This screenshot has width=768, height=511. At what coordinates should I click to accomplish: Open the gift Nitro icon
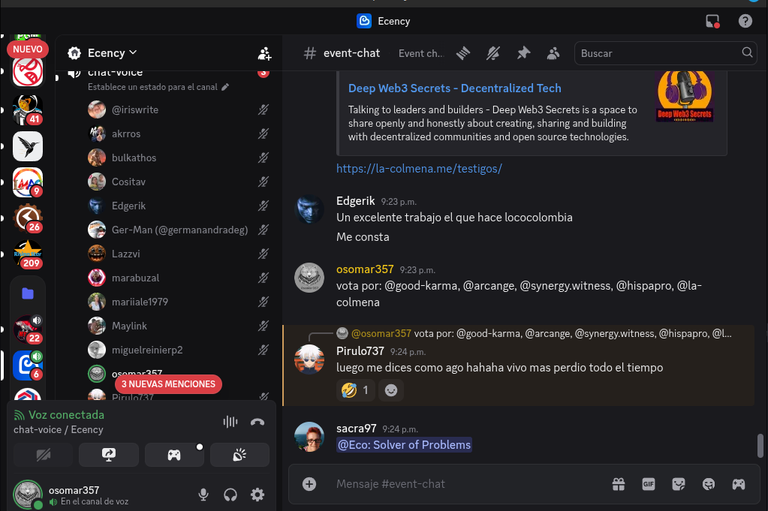click(619, 484)
